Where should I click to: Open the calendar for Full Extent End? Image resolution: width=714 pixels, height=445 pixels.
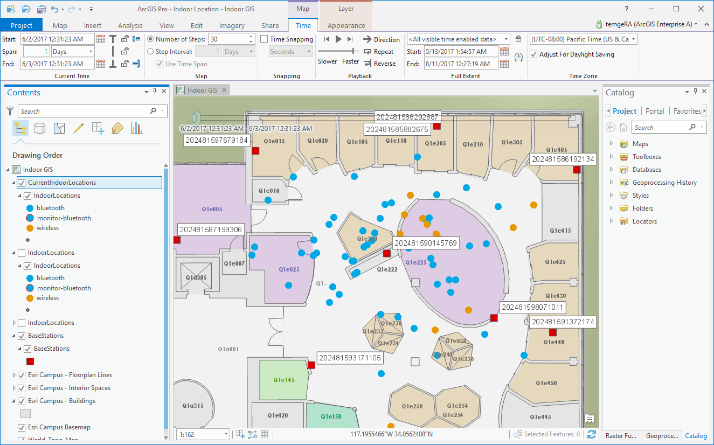tap(504, 64)
